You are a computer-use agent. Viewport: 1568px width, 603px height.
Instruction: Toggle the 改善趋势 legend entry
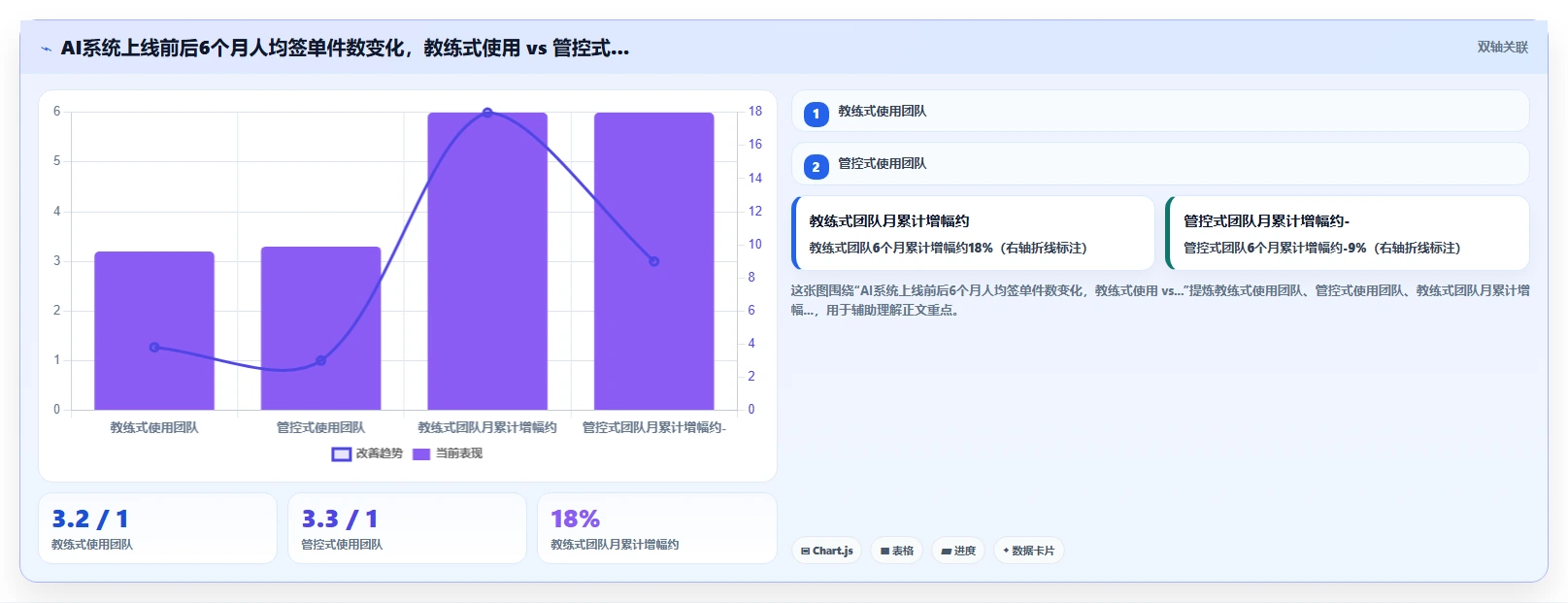[x=367, y=453]
